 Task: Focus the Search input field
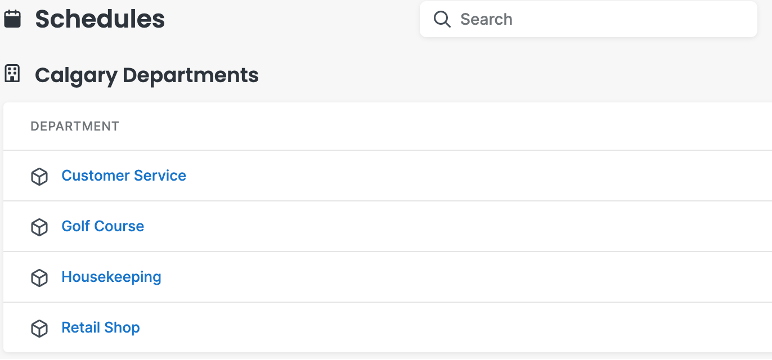click(588, 19)
